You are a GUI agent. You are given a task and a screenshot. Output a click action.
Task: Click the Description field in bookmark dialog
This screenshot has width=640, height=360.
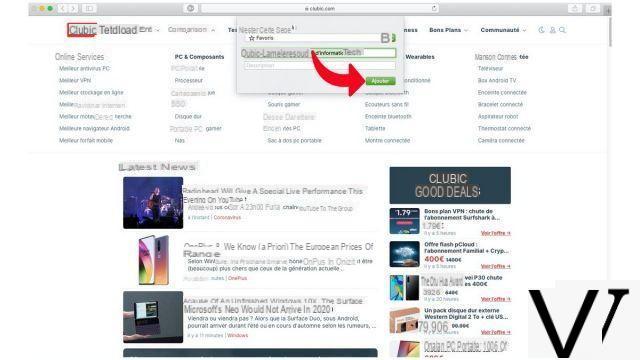click(320, 65)
